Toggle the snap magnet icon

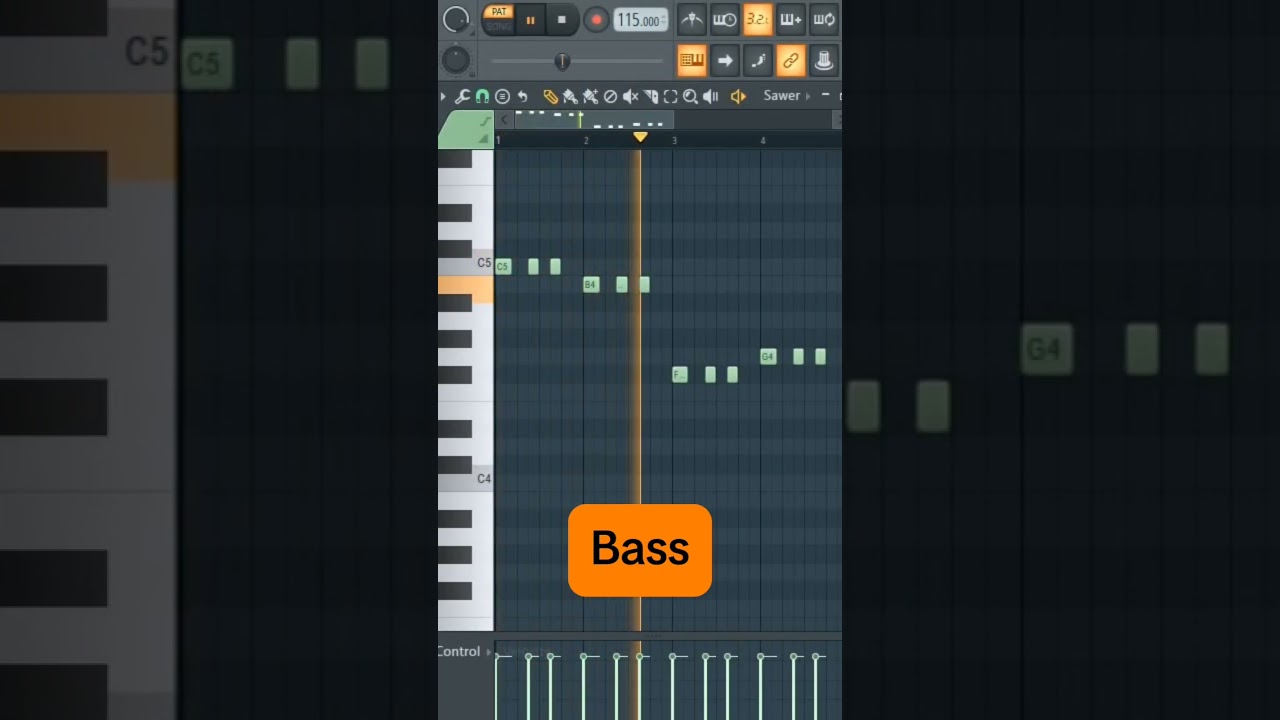pos(482,97)
